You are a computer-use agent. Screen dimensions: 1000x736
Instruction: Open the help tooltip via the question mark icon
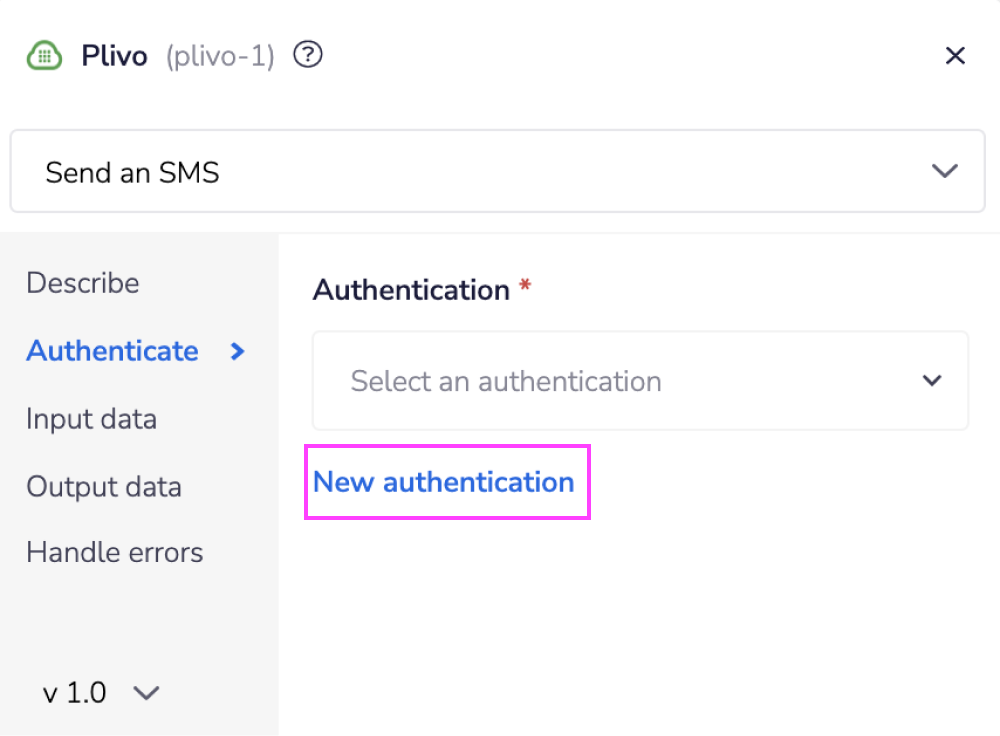point(307,55)
